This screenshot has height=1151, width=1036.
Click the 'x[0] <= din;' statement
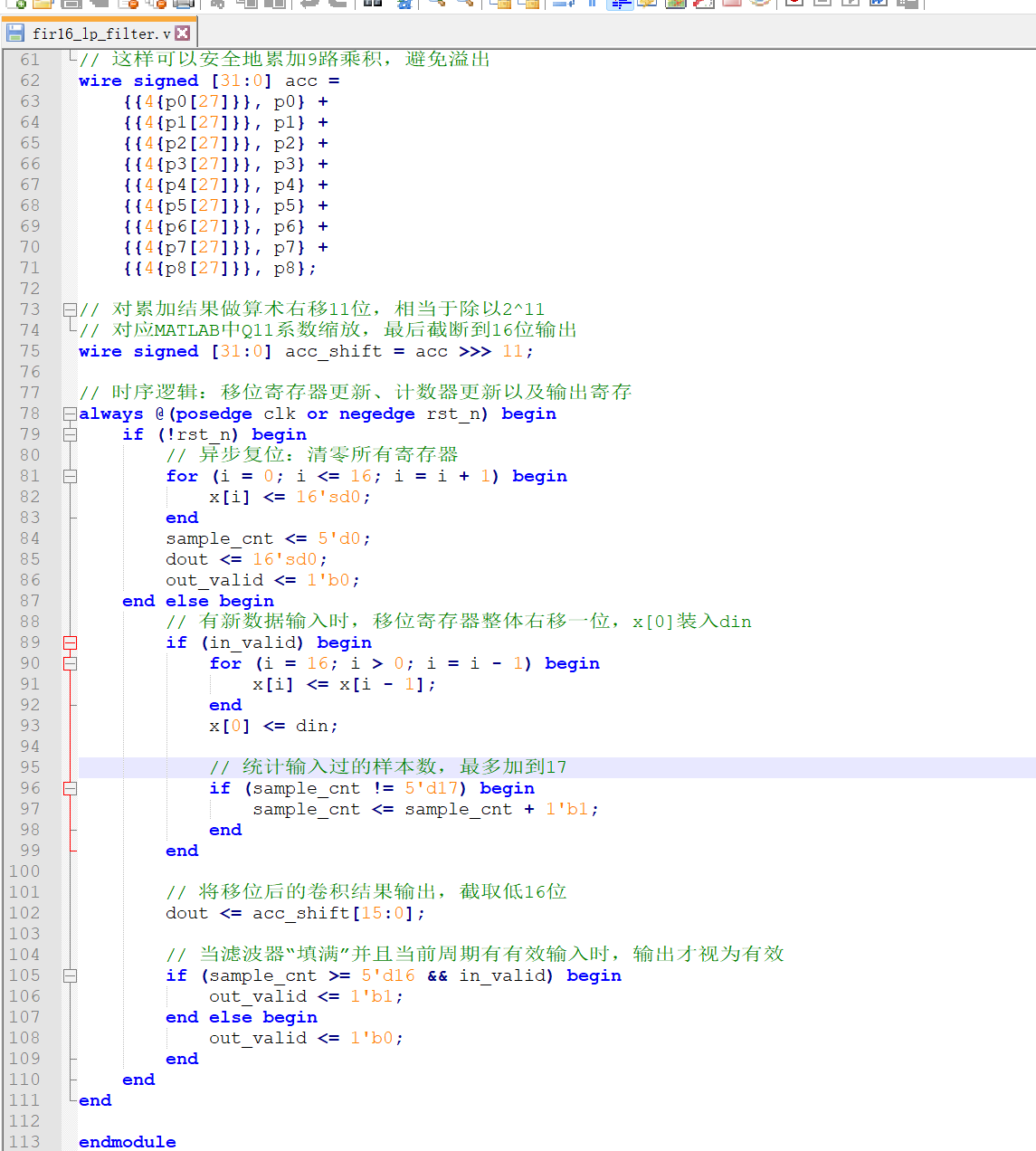(x=273, y=726)
